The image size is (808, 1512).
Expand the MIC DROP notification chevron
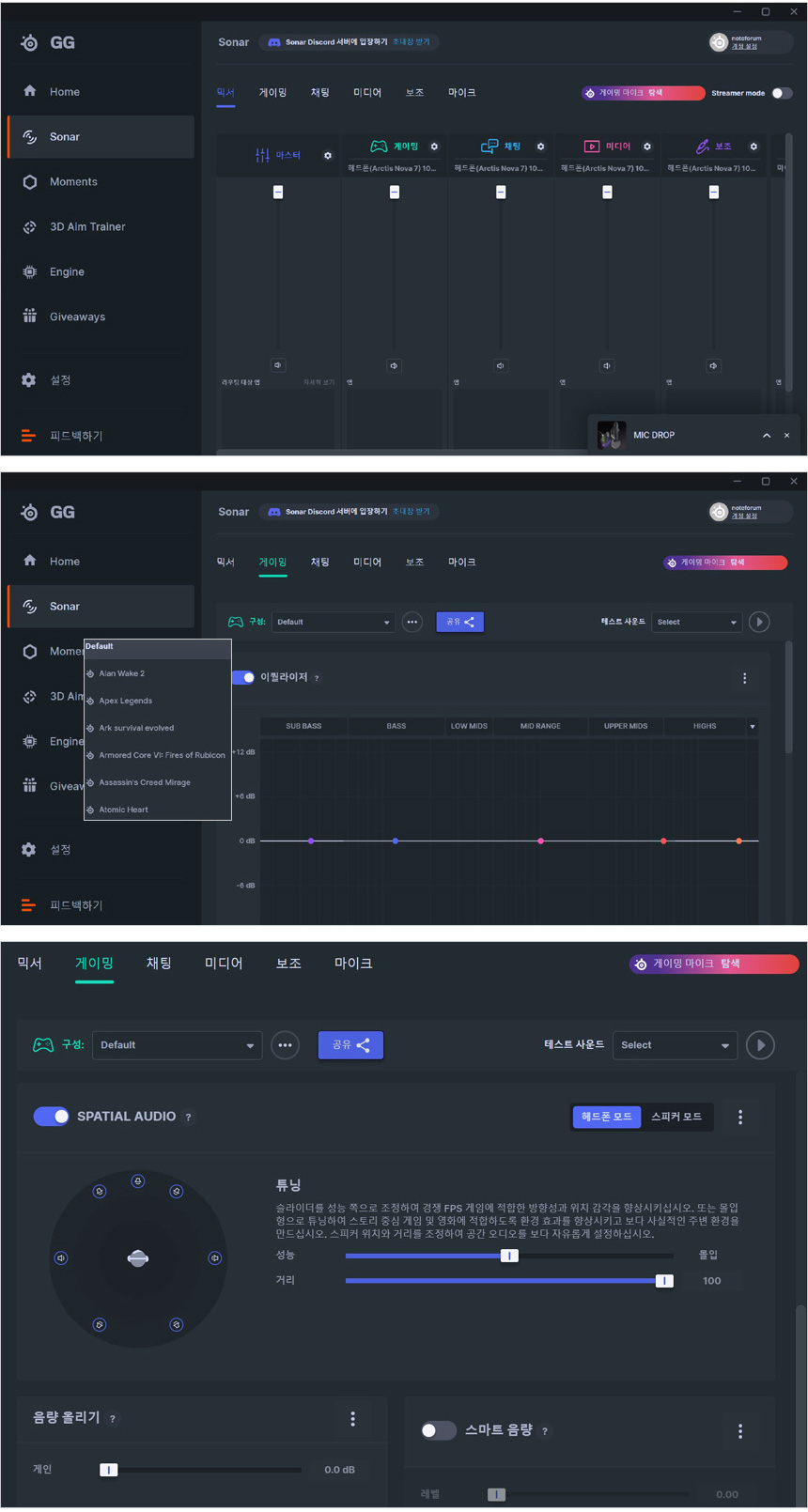[x=767, y=436]
